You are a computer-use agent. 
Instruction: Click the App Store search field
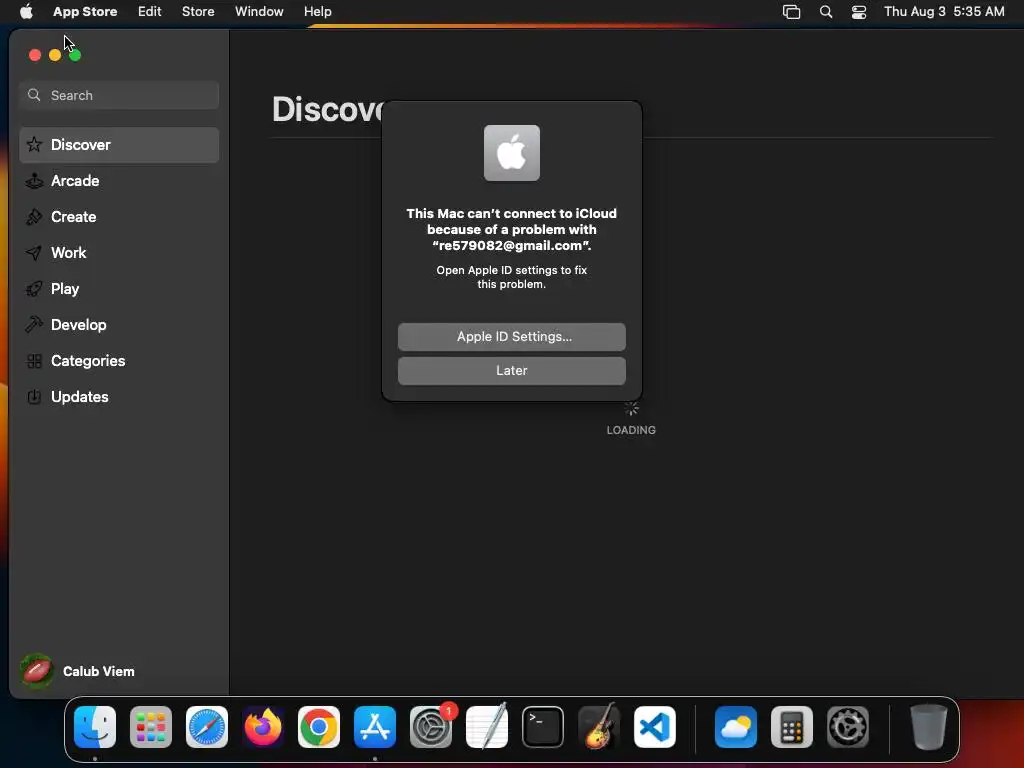[x=119, y=95]
